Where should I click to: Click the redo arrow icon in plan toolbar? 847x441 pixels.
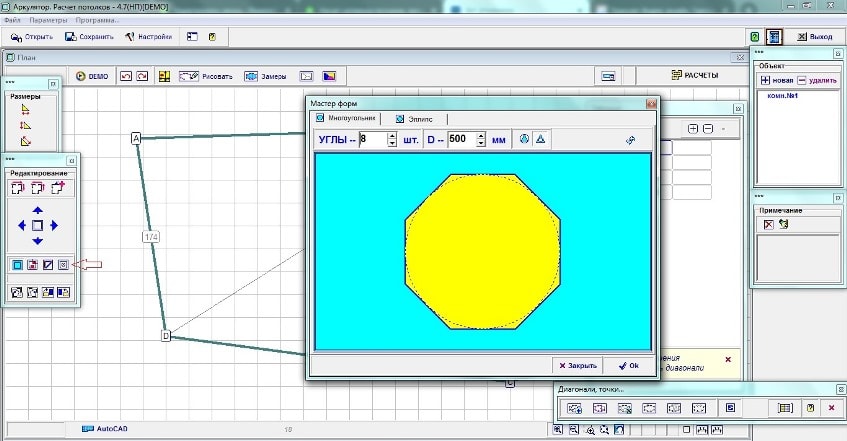(141, 76)
